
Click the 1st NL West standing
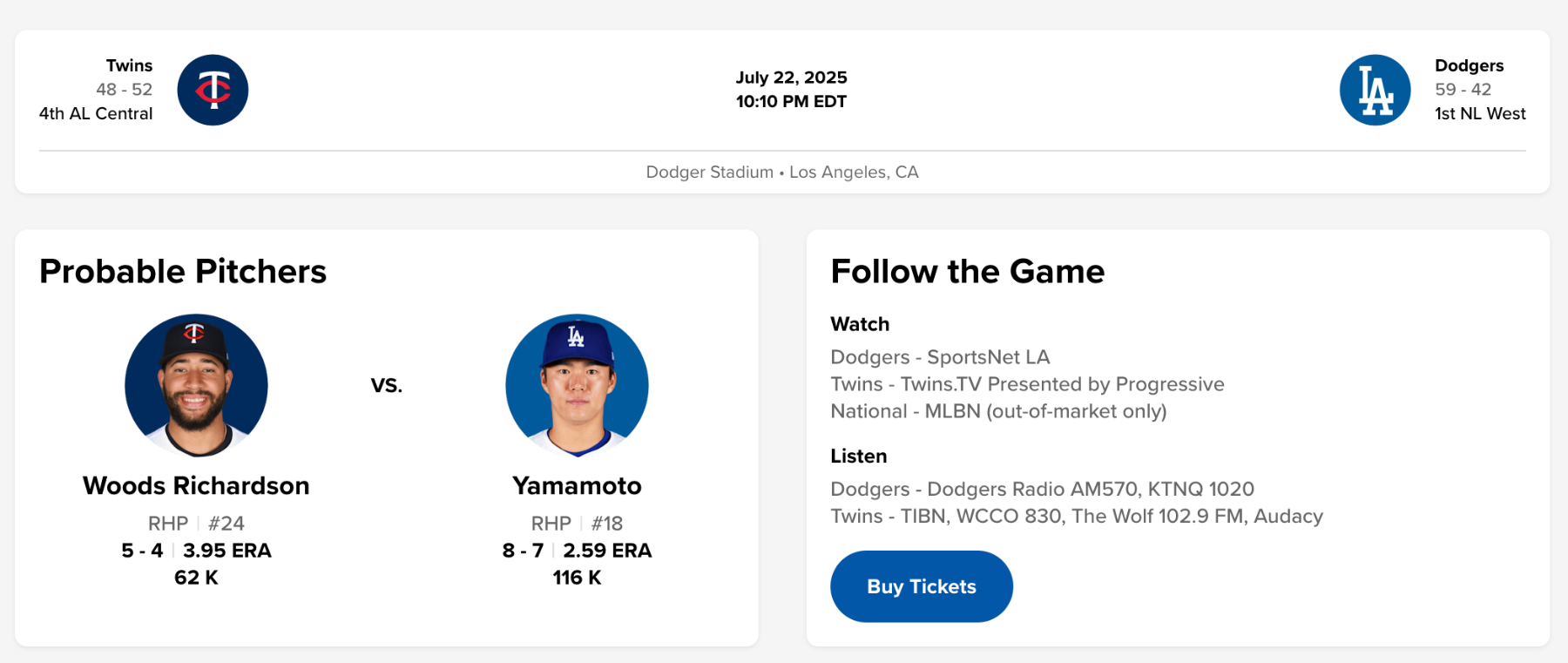tap(1480, 113)
